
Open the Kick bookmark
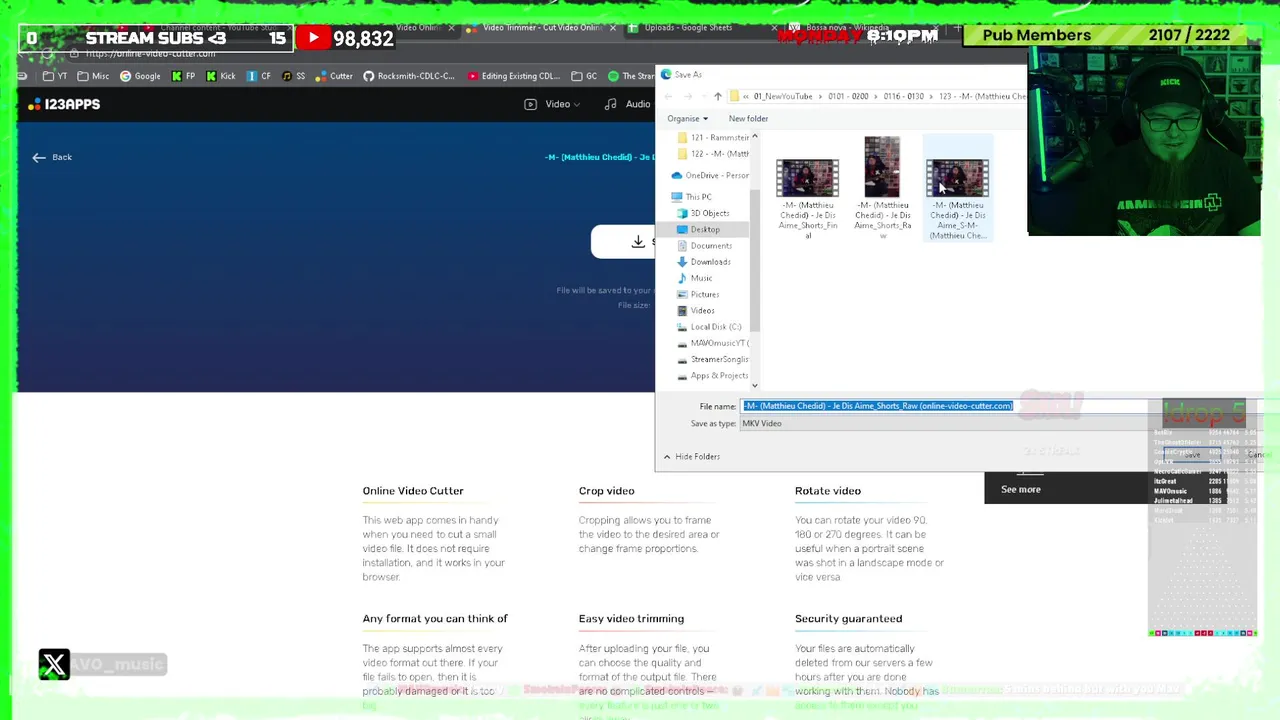point(220,76)
